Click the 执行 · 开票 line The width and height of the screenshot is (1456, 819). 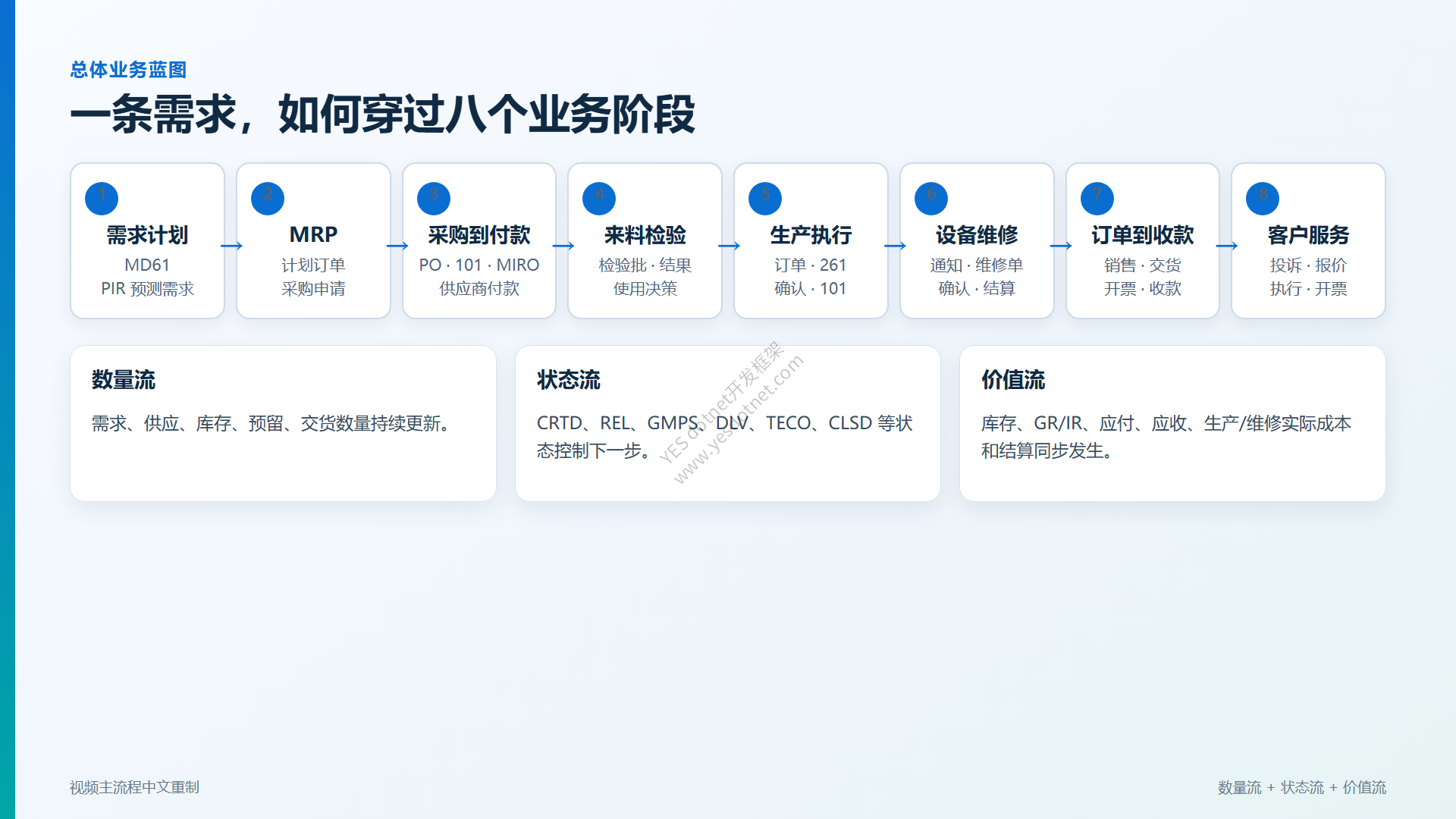(x=1309, y=289)
